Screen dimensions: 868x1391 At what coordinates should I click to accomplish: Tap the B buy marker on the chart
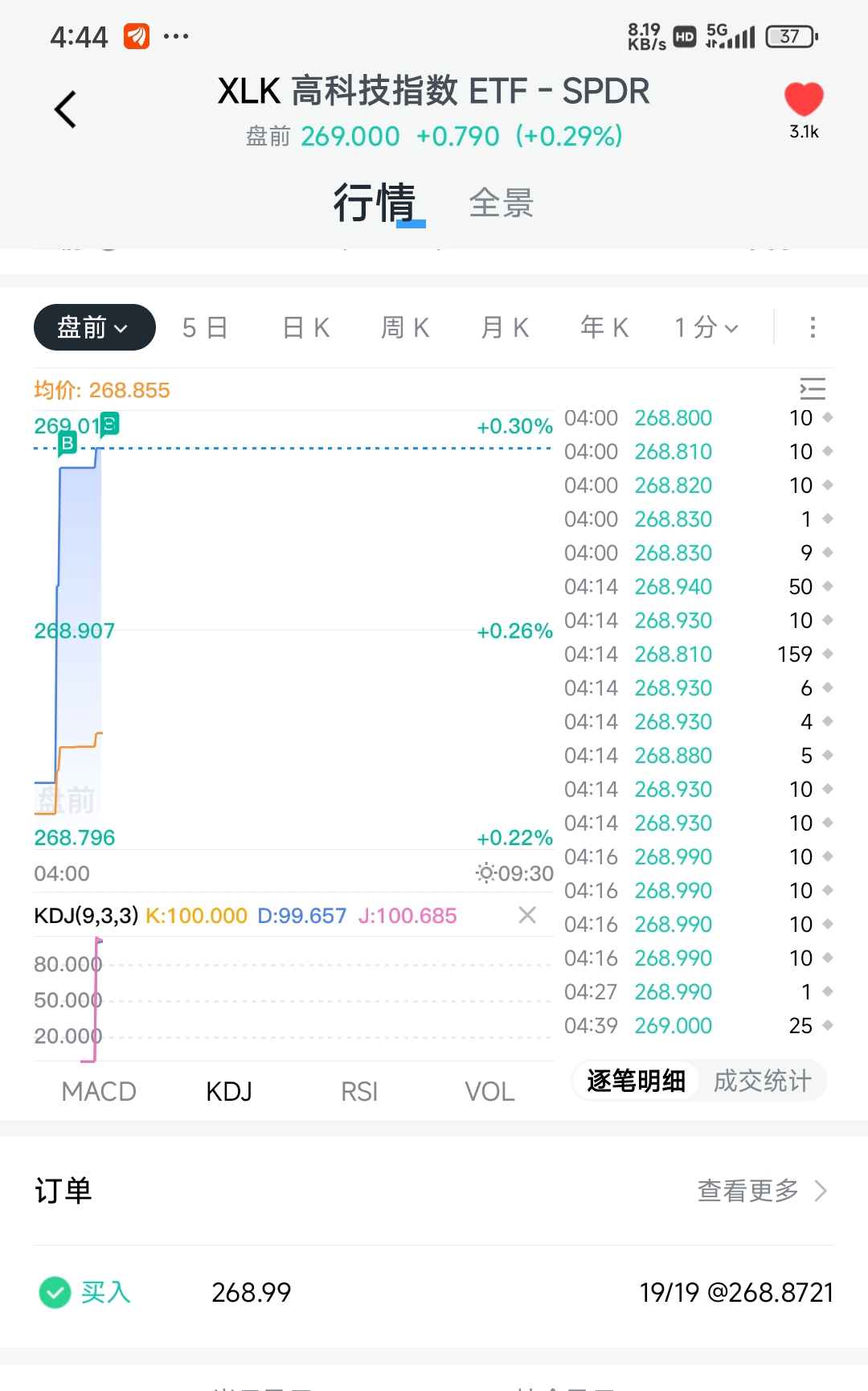pyautogui.click(x=68, y=443)
